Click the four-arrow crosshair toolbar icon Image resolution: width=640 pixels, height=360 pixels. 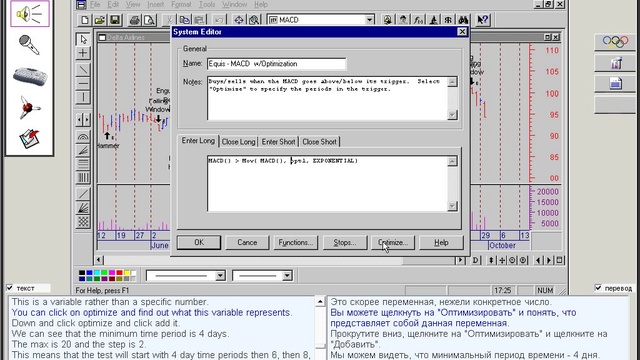tap(239, 20)
